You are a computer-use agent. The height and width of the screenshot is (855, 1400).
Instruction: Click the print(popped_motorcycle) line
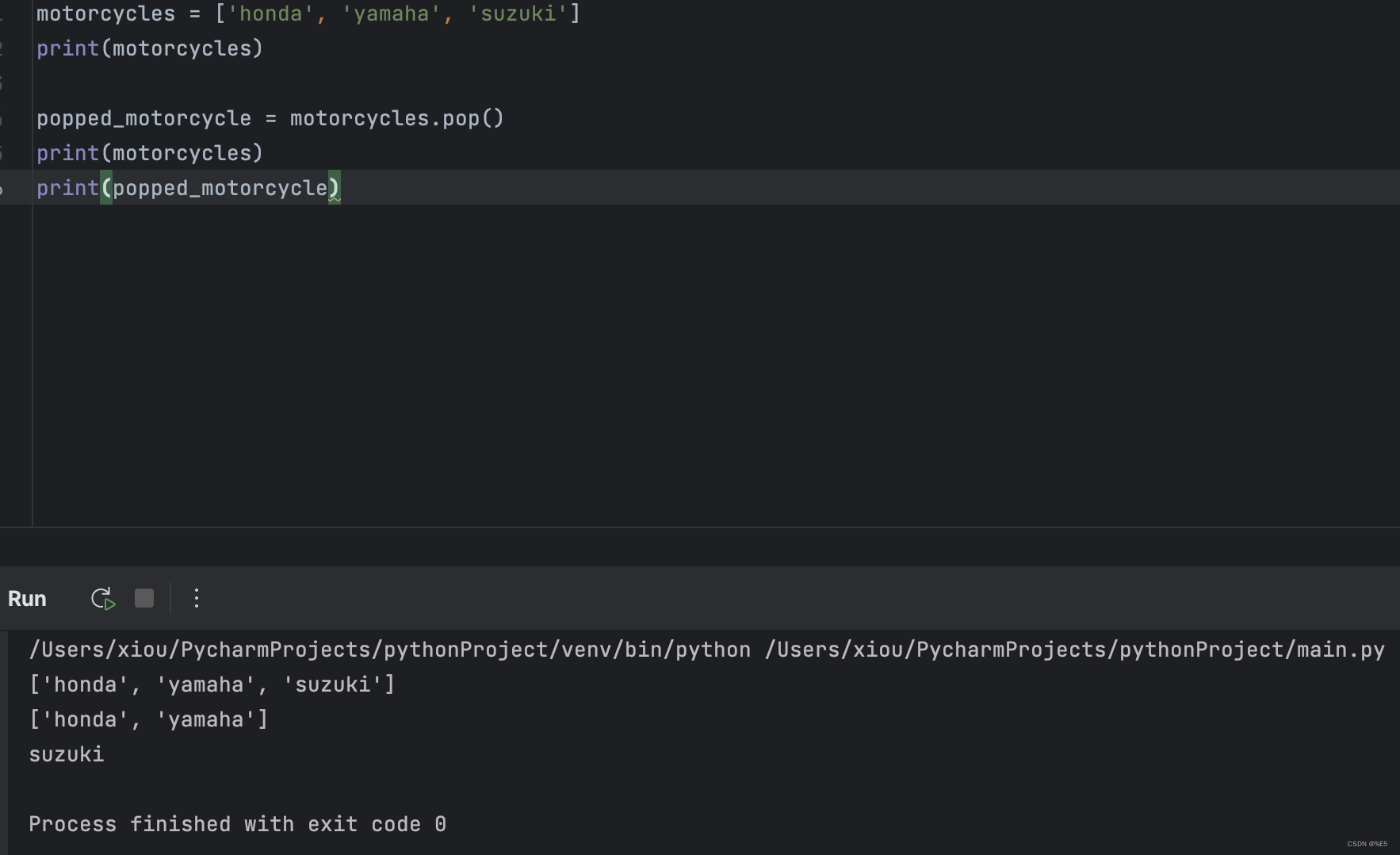point(189,188)
